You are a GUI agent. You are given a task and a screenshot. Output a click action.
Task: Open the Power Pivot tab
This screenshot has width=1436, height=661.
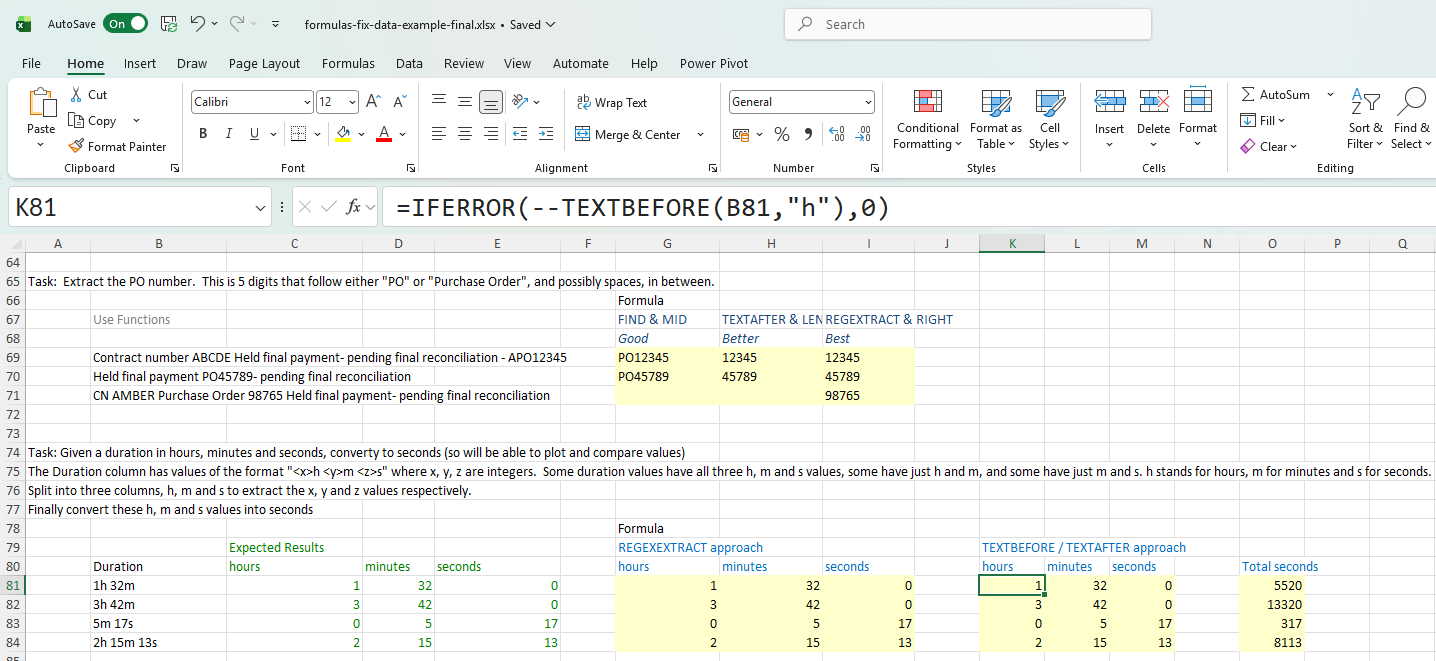713,63
